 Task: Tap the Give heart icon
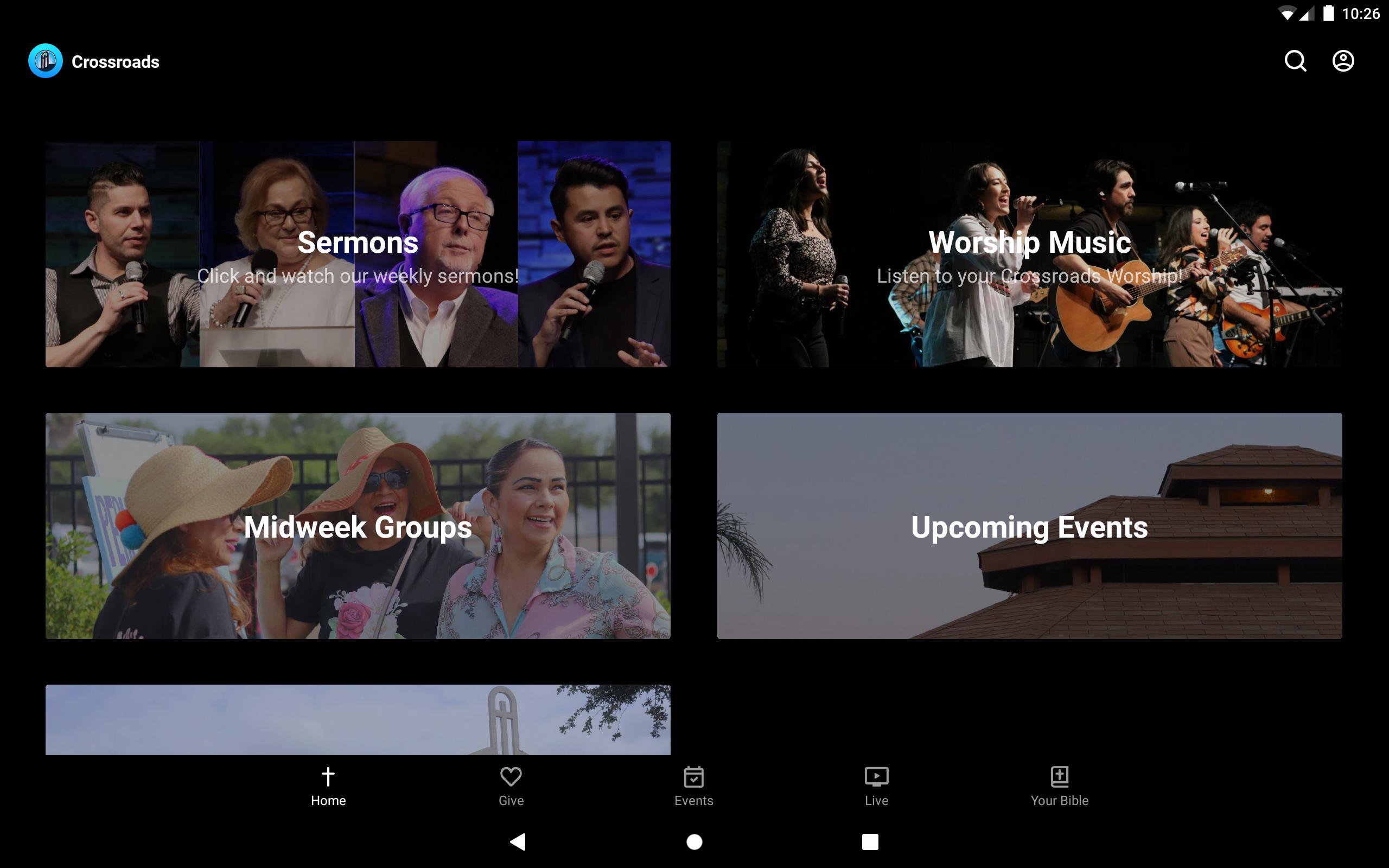(510, 776)
